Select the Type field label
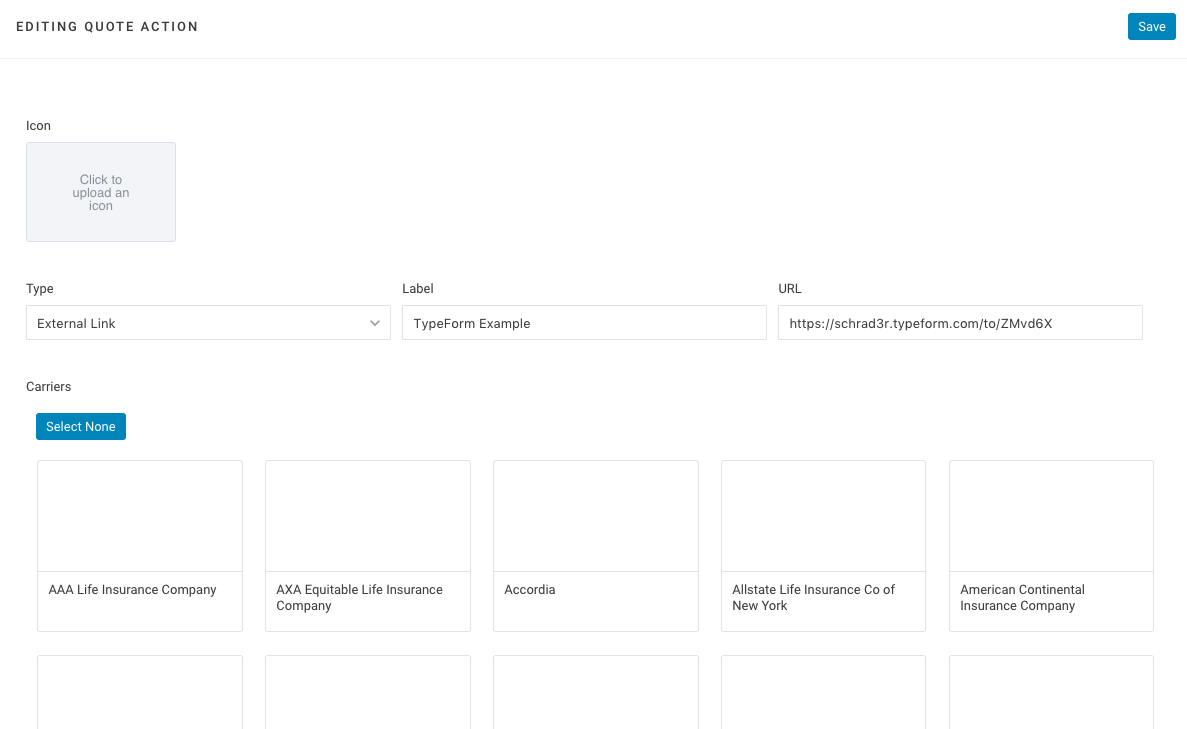Screen dimensions: 1187x729 [x=40, y=289]
